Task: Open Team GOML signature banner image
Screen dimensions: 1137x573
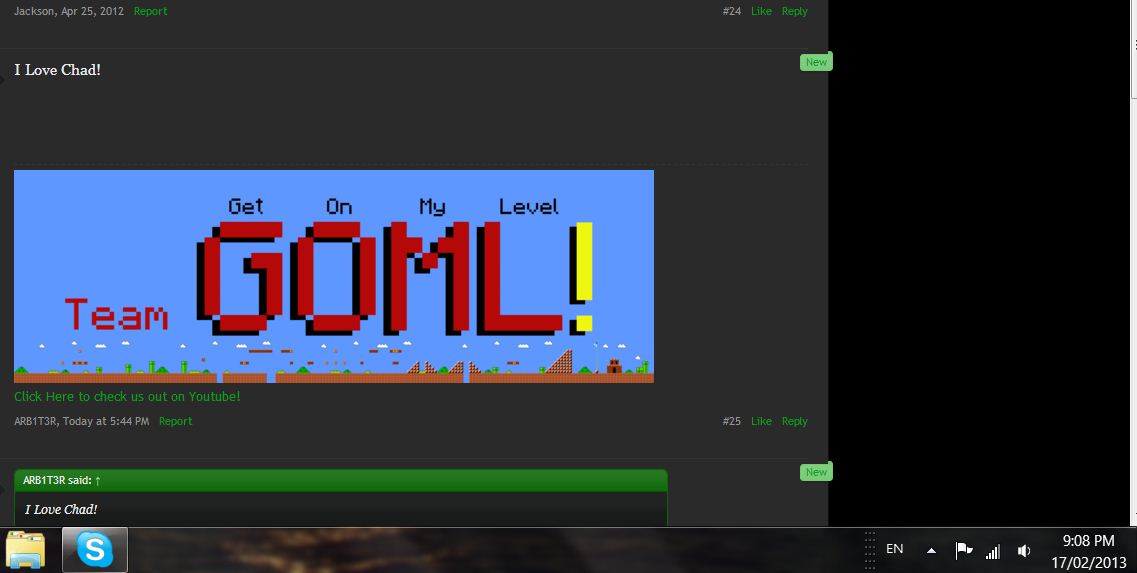Action: point(334,276)
